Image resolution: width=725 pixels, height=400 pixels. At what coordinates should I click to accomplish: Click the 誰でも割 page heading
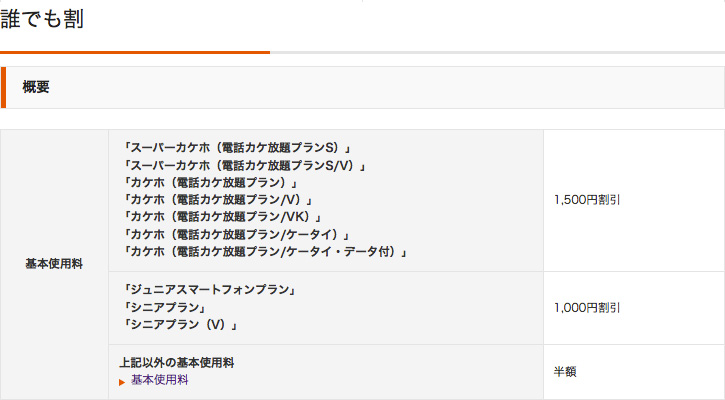point(42,19)
